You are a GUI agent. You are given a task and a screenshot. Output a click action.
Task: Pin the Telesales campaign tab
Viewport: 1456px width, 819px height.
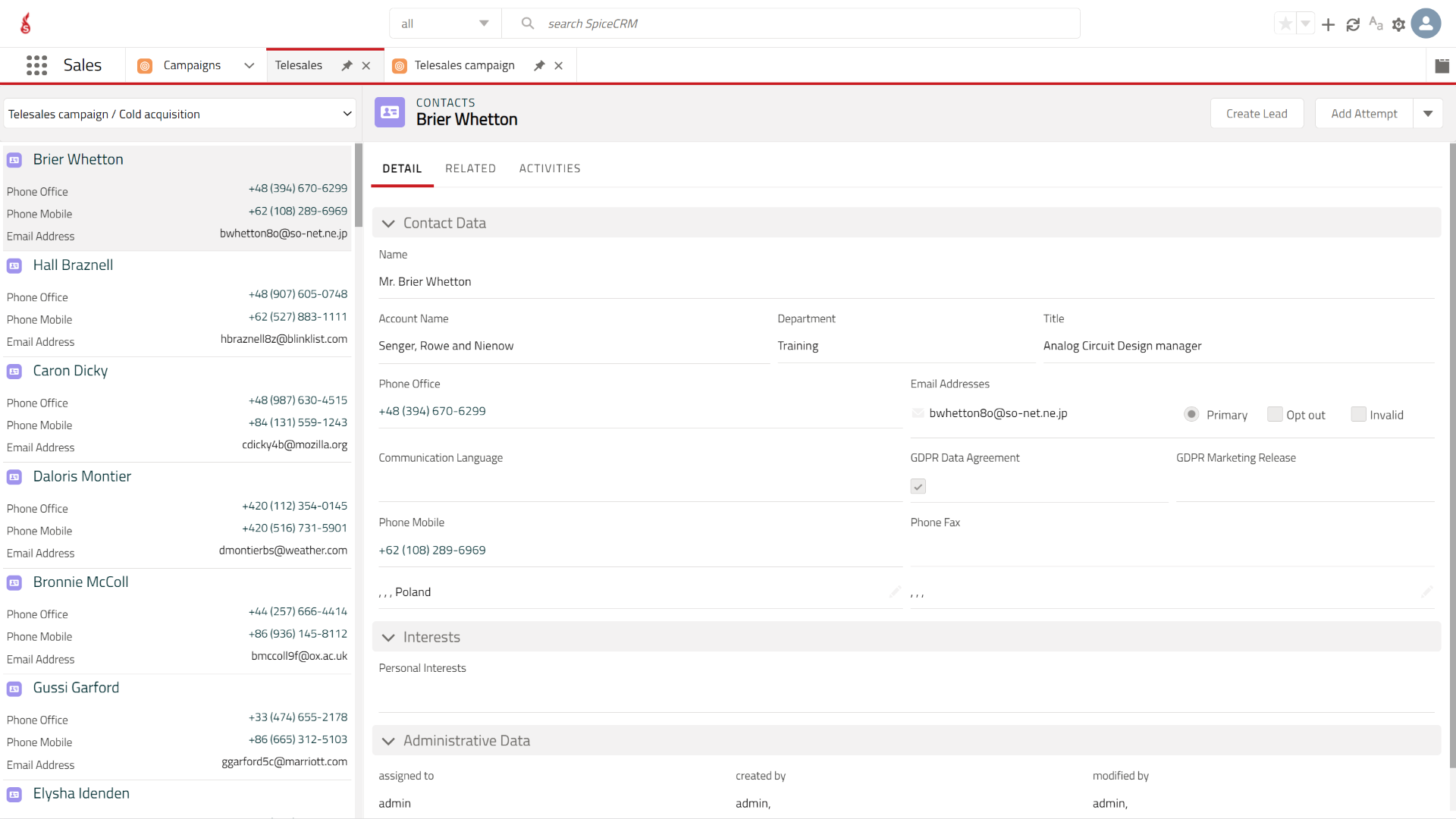539,66
